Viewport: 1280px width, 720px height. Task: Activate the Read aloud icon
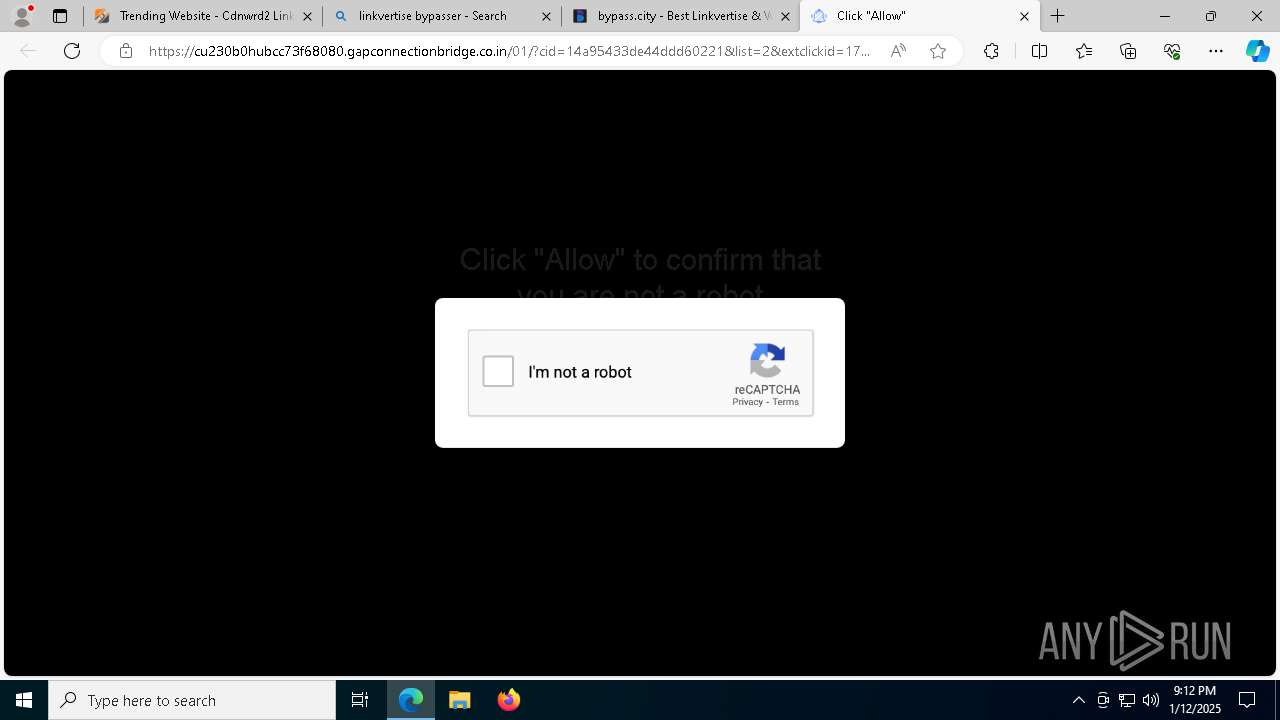pos(898,51)
